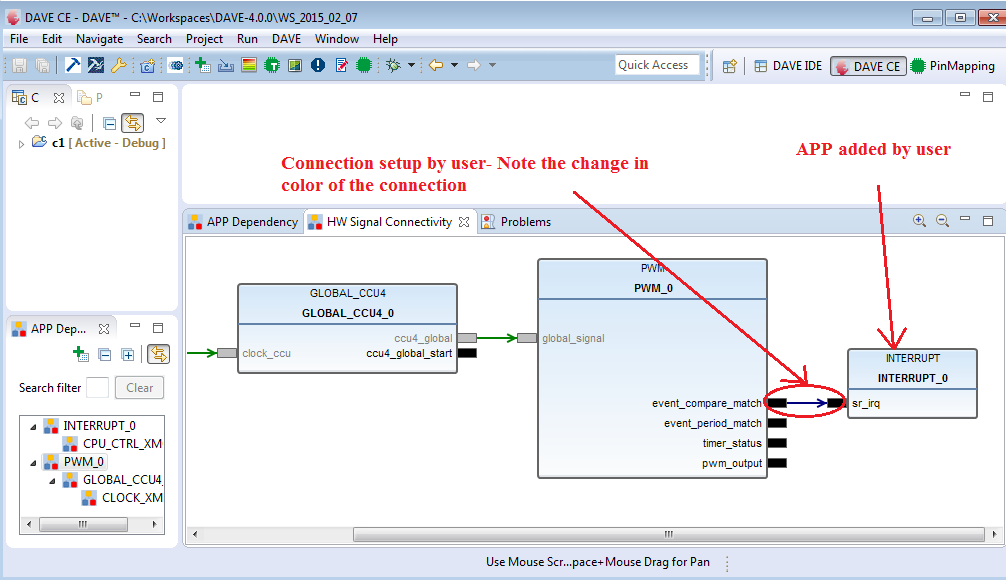
Task: Click Expand All icon in APP Dep panel
Action: [128, 354]
